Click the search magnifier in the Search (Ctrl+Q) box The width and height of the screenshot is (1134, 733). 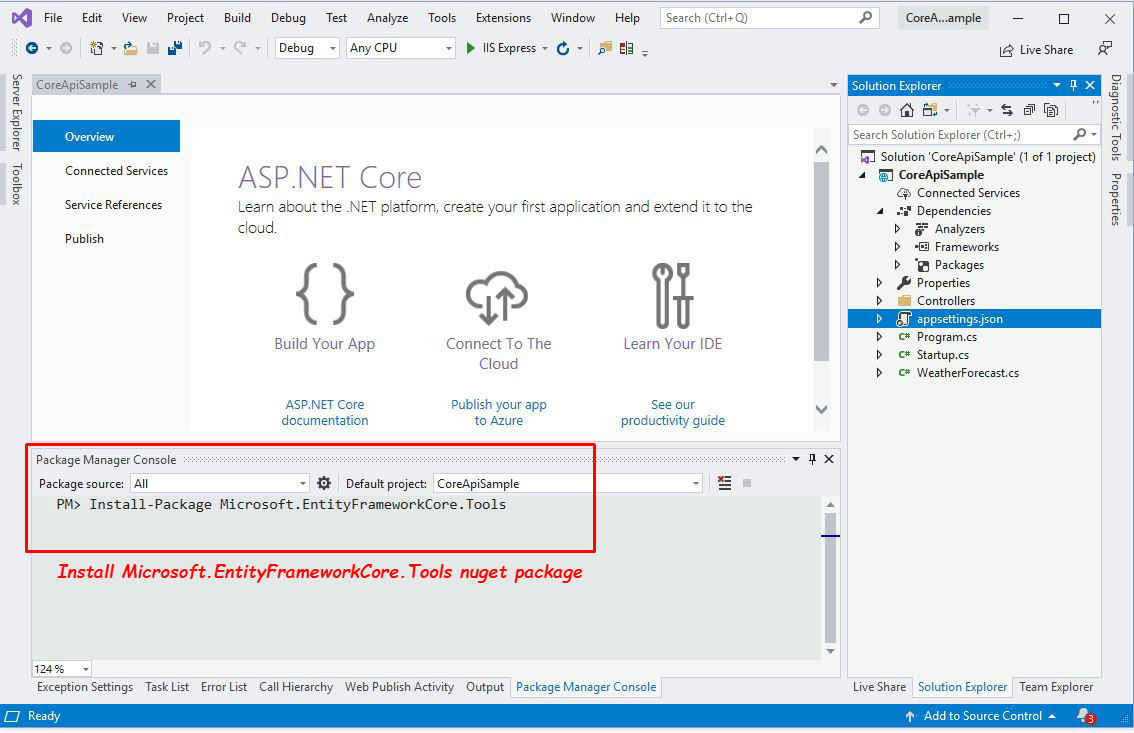[x=865, y=17]
